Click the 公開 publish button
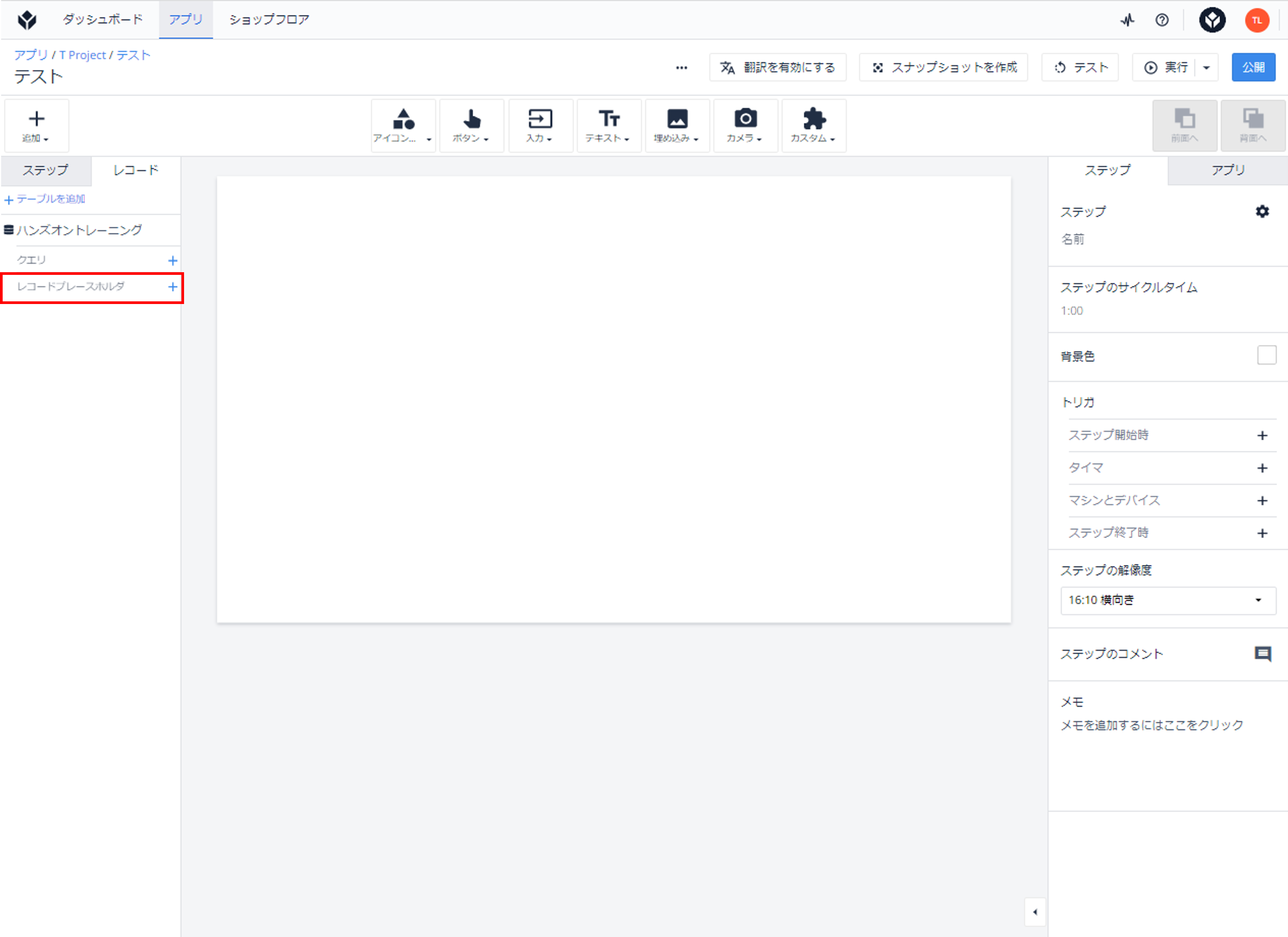 coord(1253,67)
